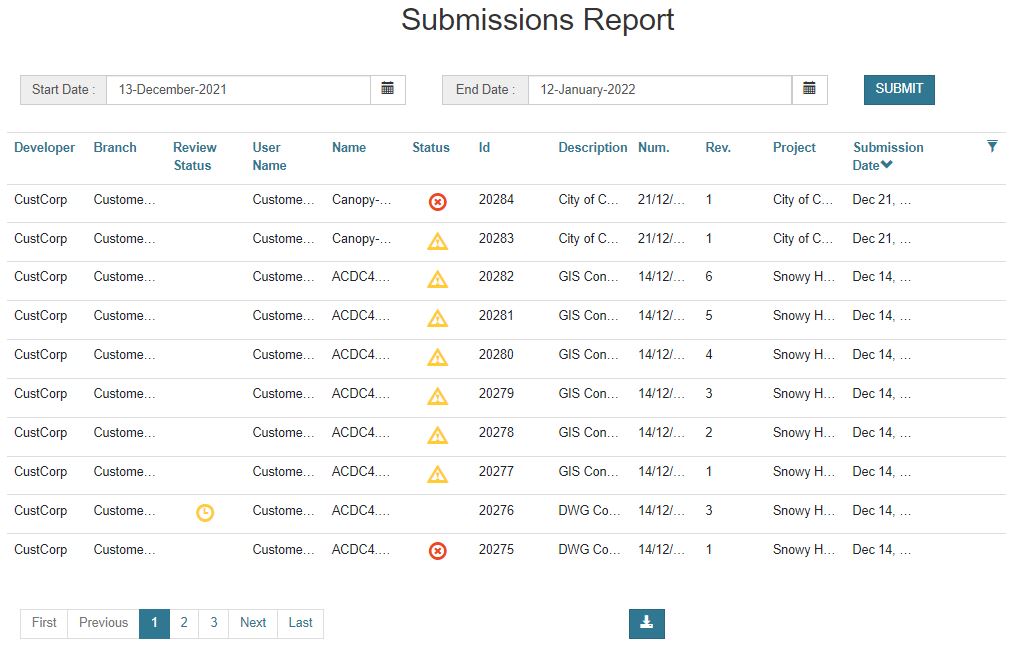Click the Start Date input field
This screenshot has width=1024, height=649.
coord(238,89)
